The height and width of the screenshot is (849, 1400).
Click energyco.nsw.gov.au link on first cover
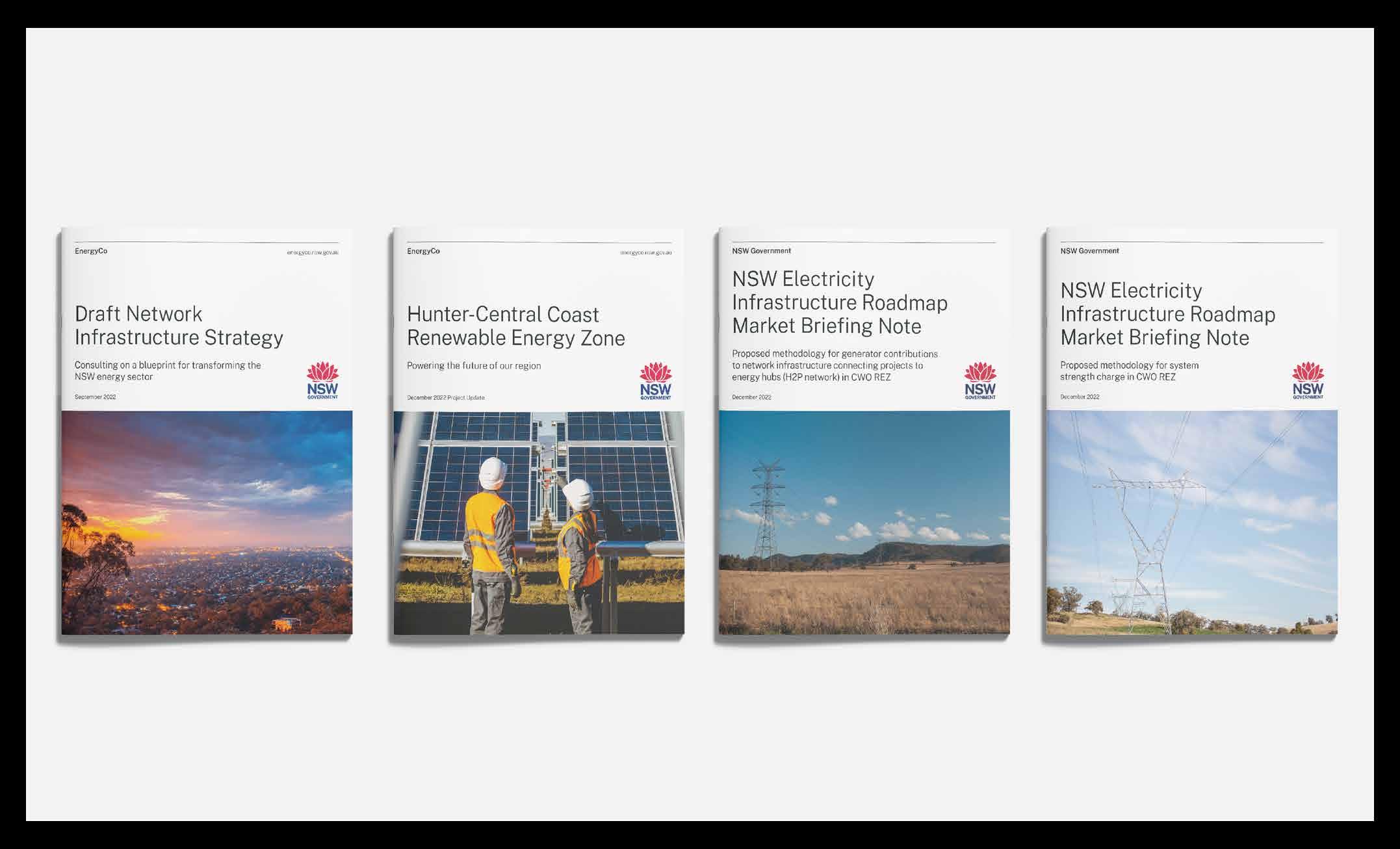pos(313,252)
